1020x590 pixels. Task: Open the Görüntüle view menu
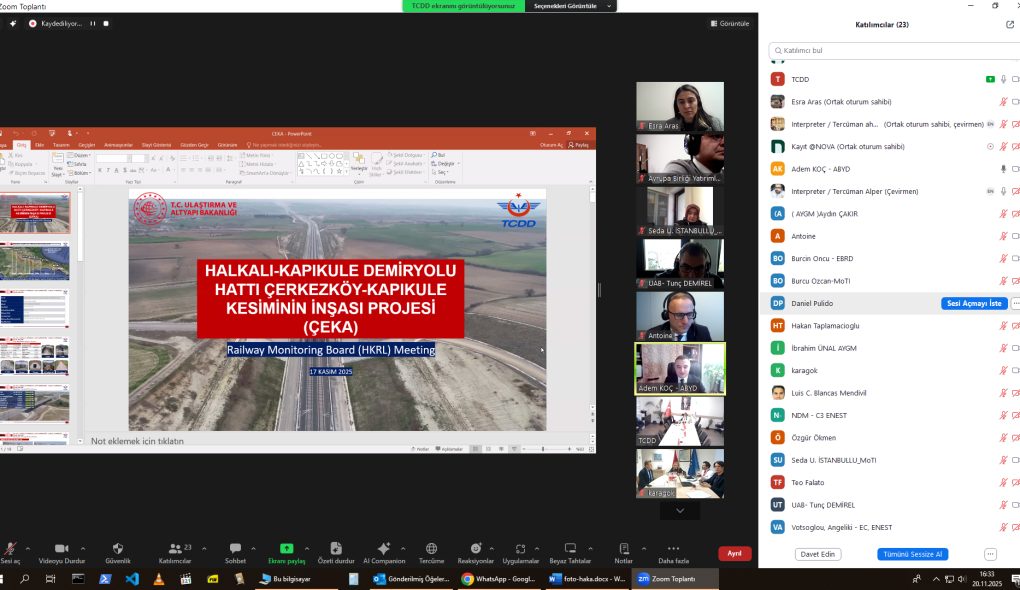(x=729, y=23)
